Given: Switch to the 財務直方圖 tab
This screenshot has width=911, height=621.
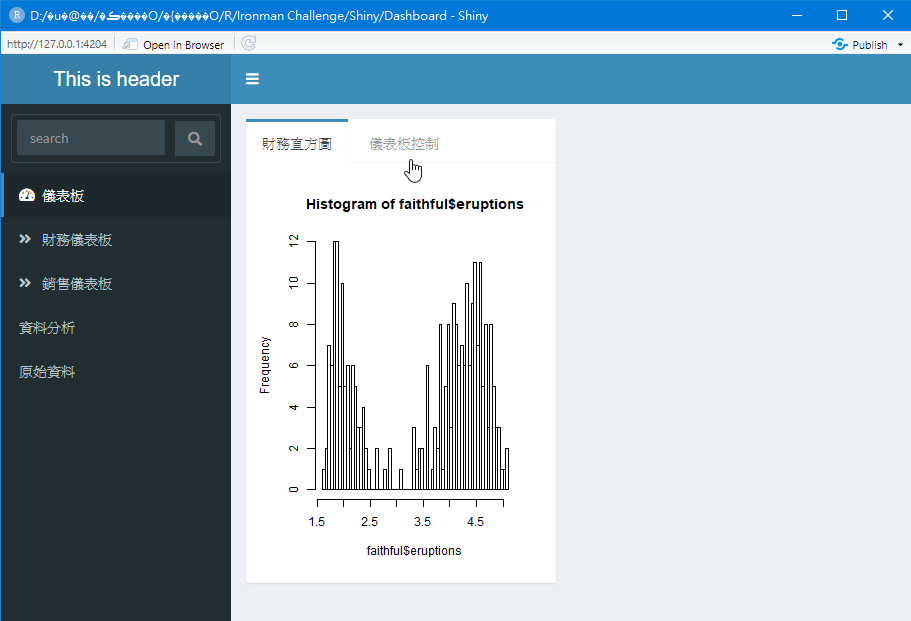Looking at the screenshot, I should [x=297, y=142].
